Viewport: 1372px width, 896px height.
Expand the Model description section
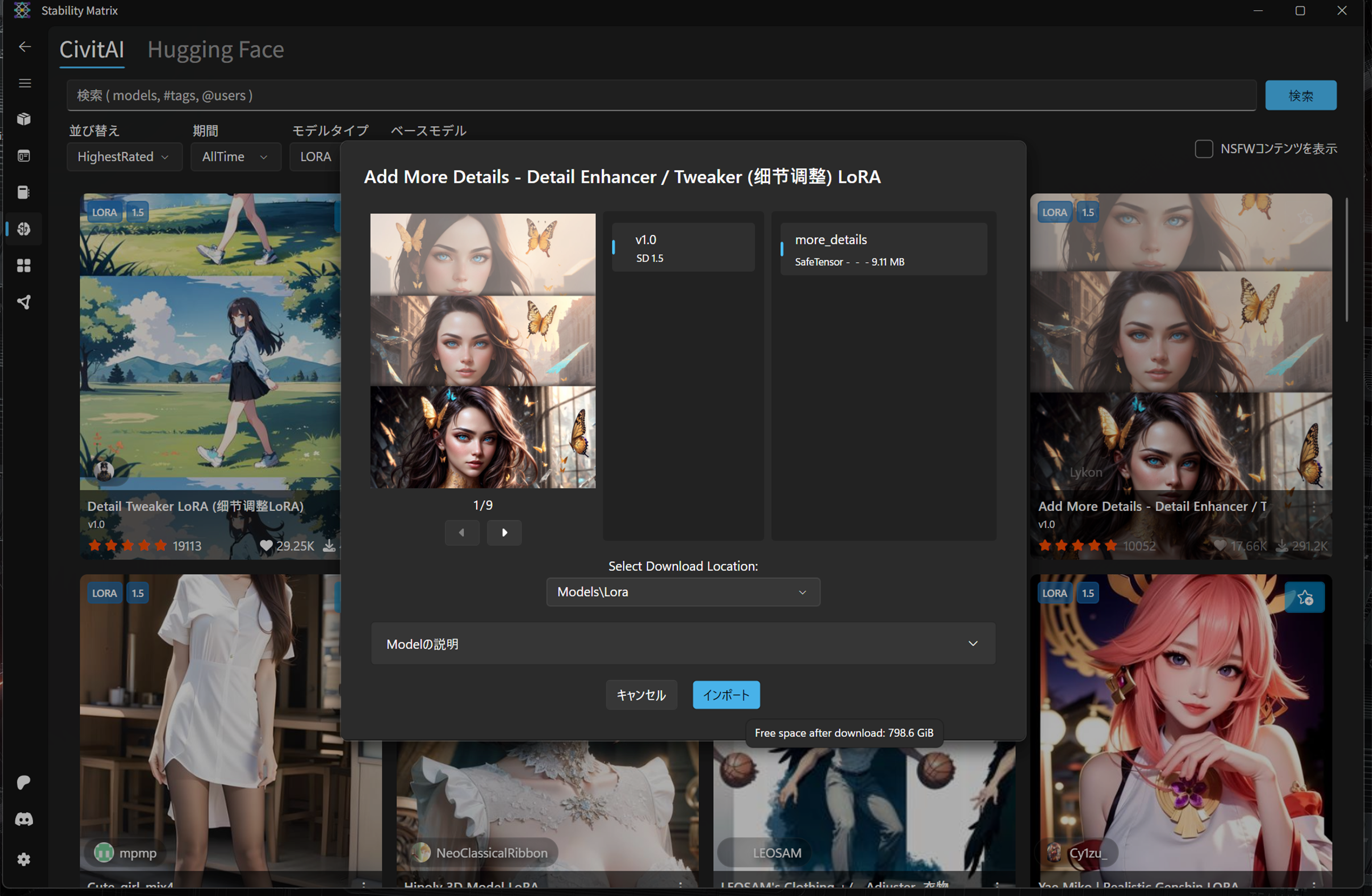[x=683, y=644]
